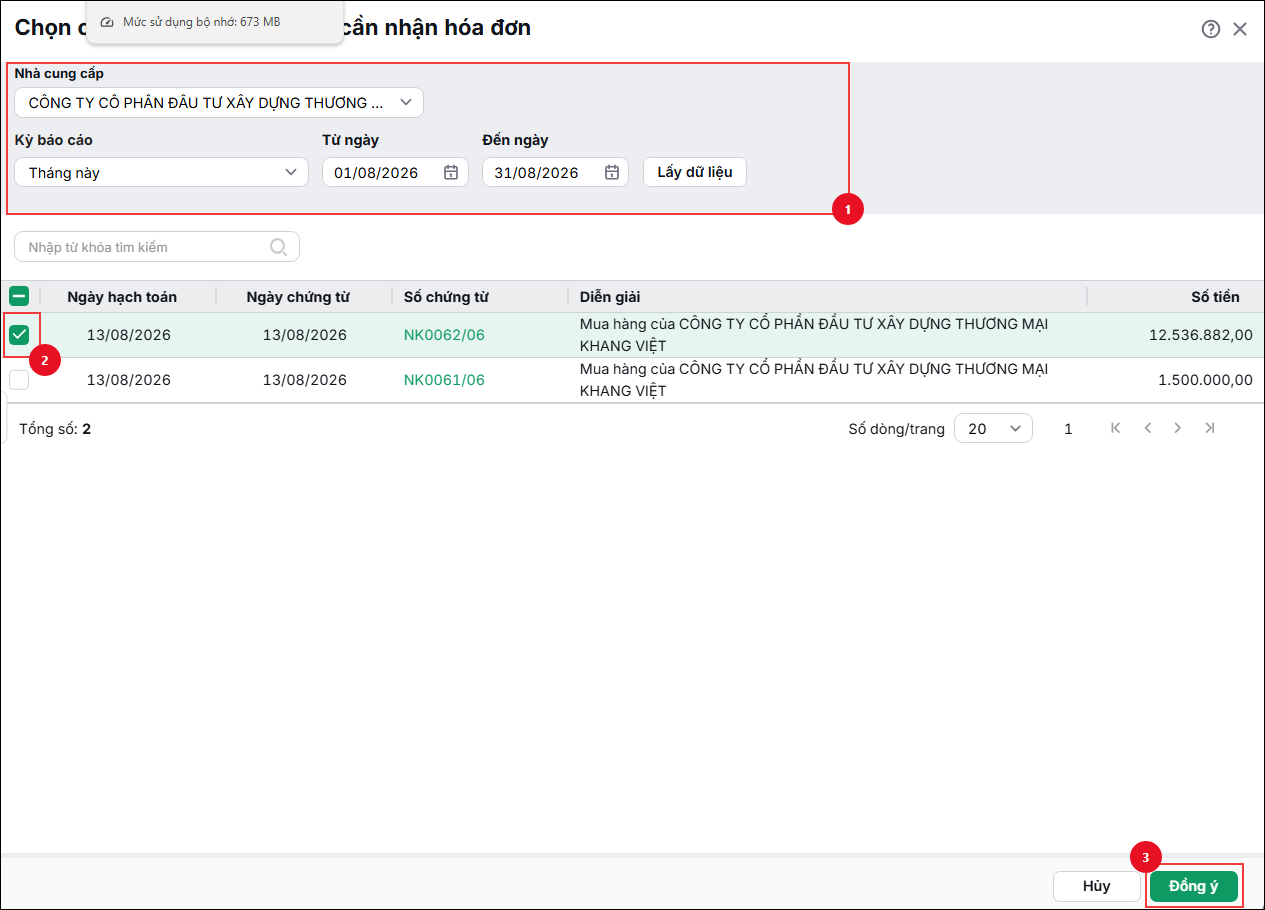Click the Diễn giải column header
This screenshot has height=910, width=1265.
(610, 297)
